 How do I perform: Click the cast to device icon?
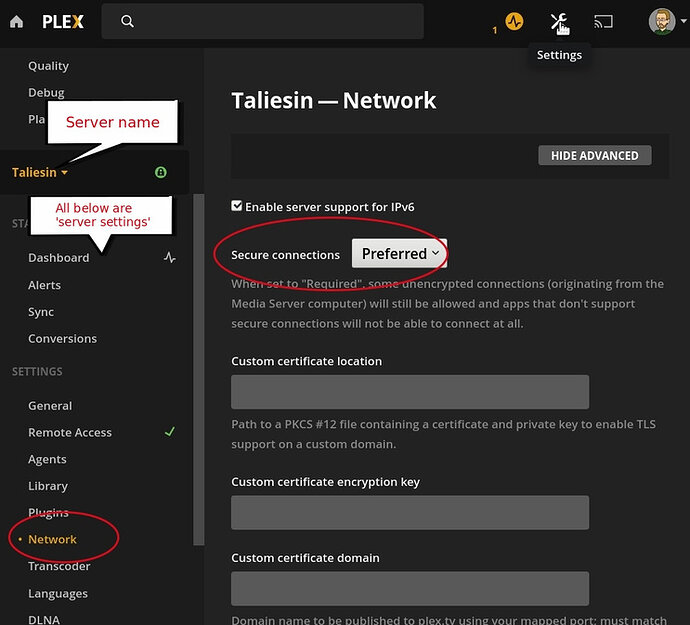tap(603, 22)
